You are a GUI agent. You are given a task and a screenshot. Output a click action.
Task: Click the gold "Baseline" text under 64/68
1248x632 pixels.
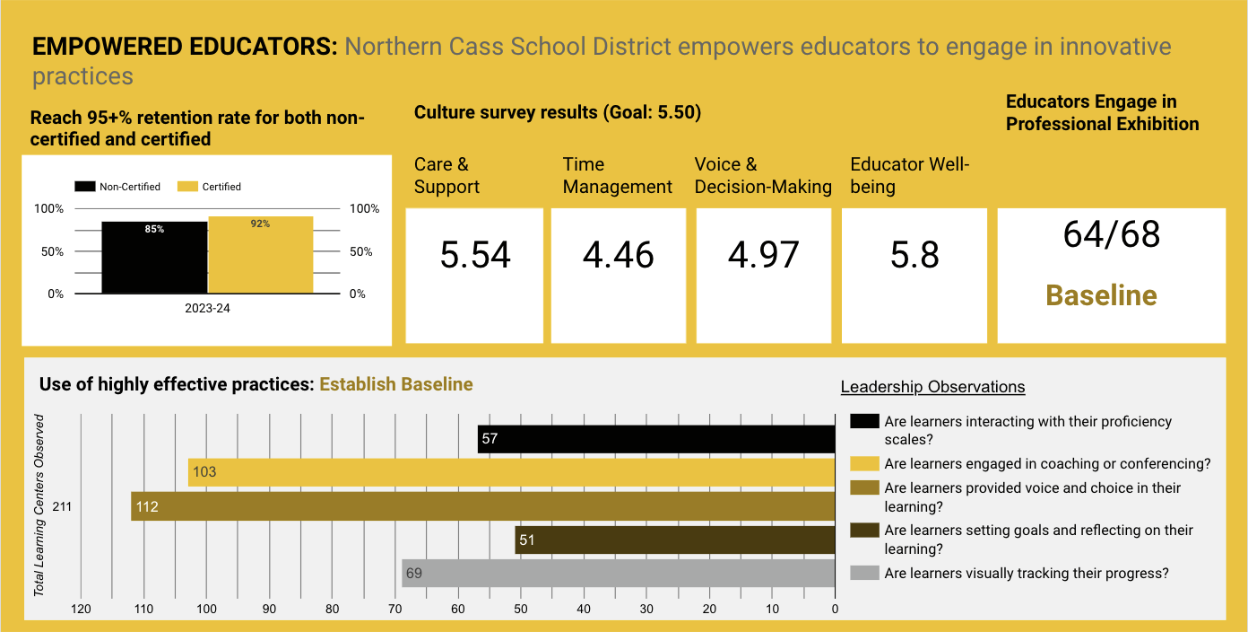1101,295
